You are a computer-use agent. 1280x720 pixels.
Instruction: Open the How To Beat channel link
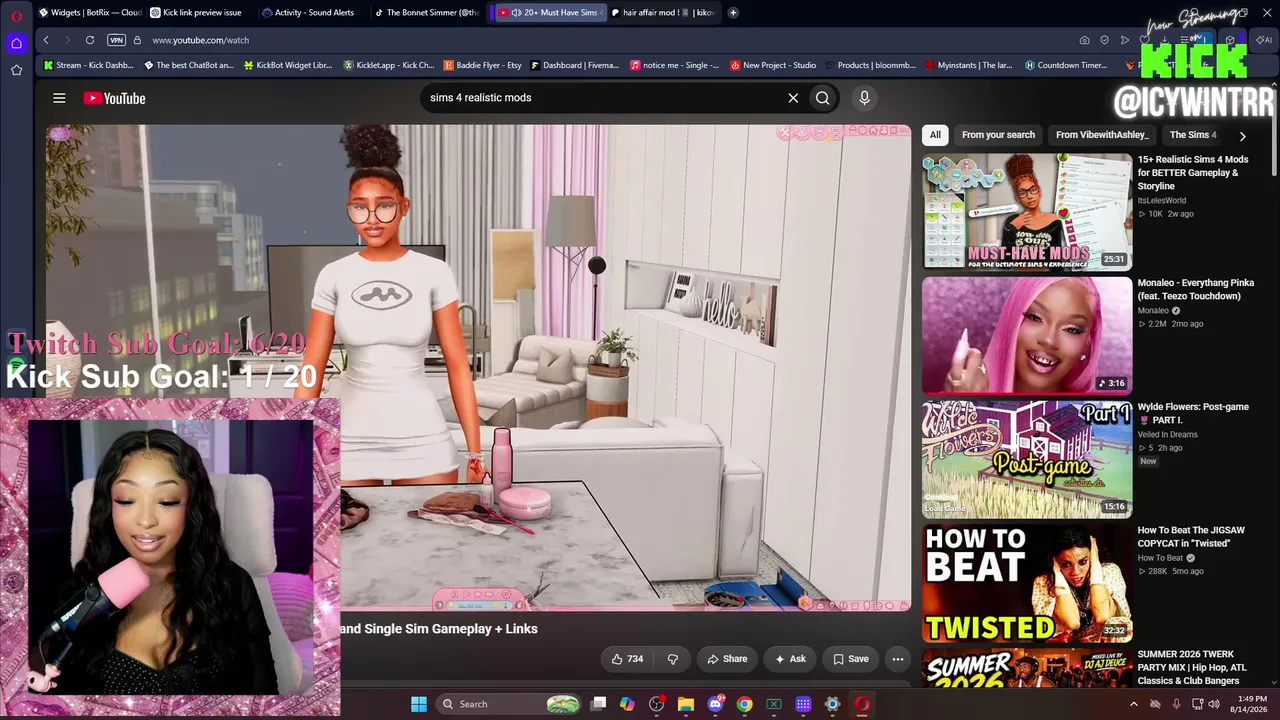(1160, 558)
